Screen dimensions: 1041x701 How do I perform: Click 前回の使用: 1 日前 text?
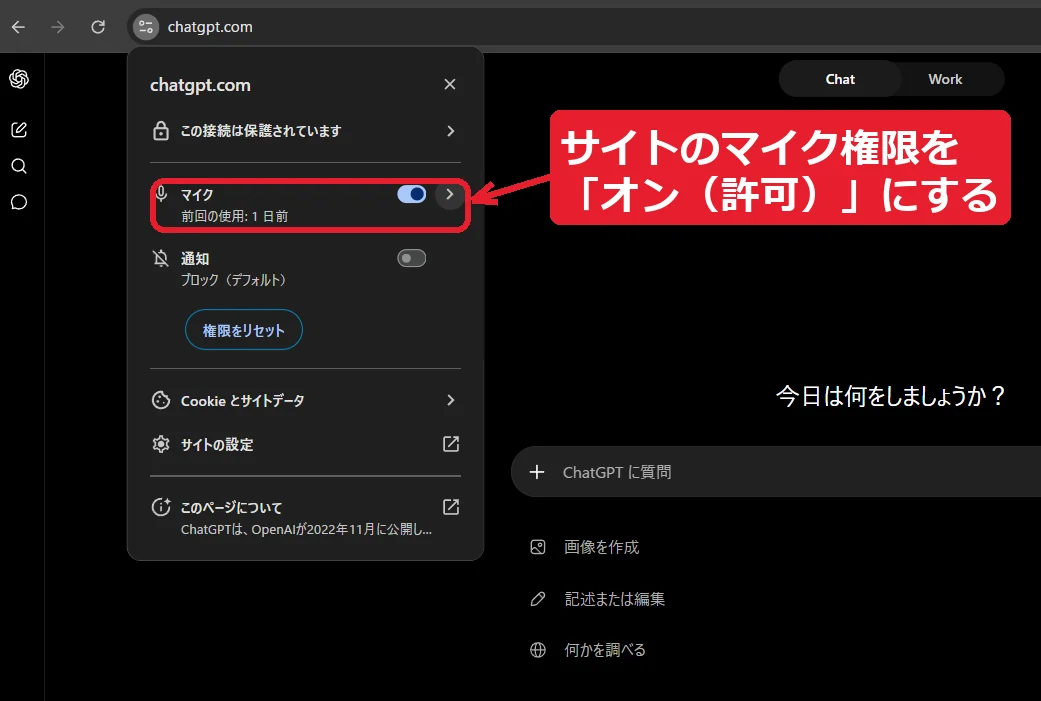click(235, 216)
